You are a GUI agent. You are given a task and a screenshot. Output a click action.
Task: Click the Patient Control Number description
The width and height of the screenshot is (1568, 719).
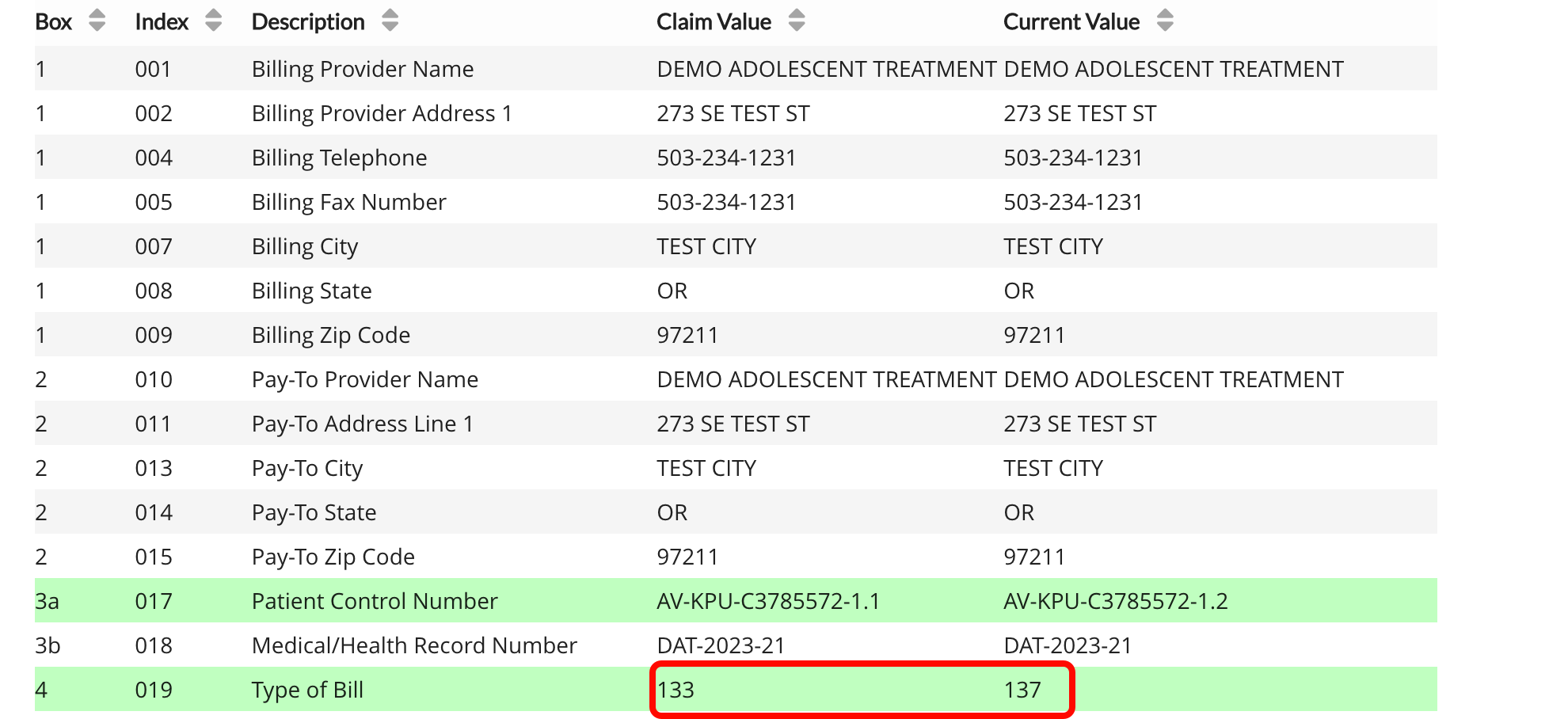[x=375, y=601]
